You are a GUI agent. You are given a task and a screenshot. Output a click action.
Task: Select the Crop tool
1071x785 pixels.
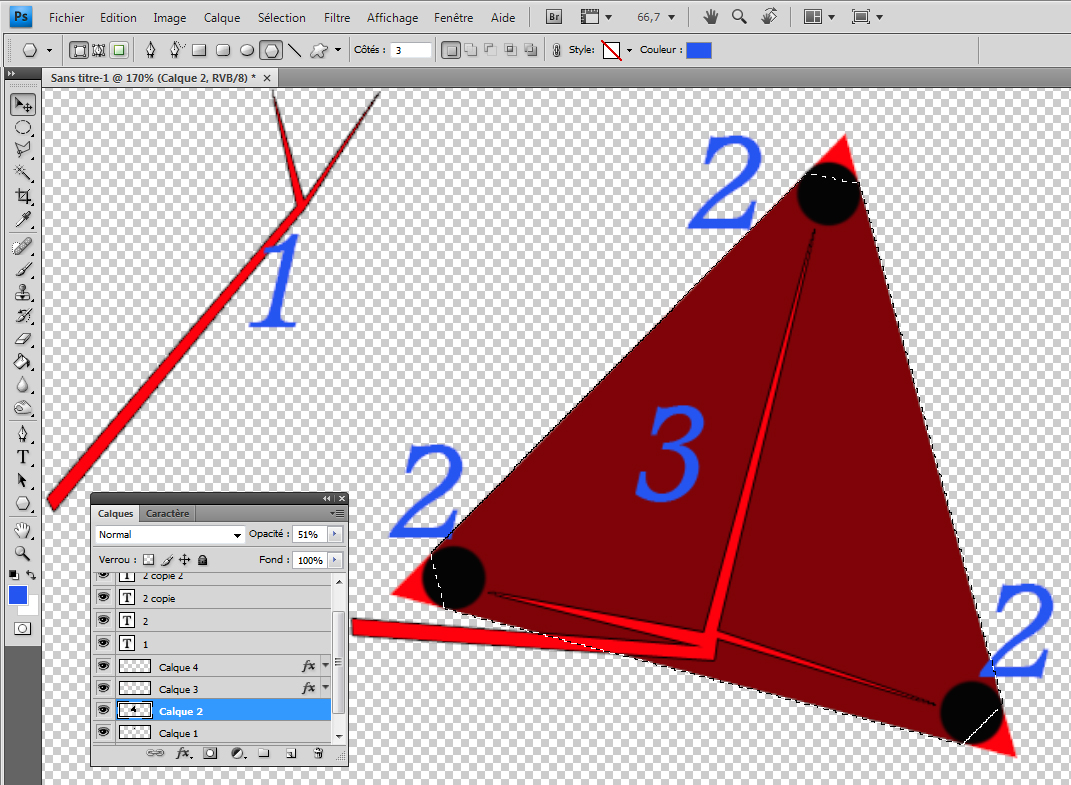(x=23, y=196)
